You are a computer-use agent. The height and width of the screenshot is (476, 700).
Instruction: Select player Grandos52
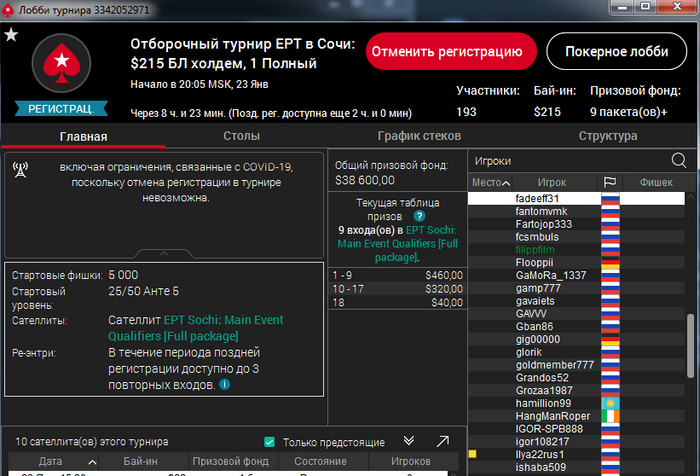(x=576, y=378)
